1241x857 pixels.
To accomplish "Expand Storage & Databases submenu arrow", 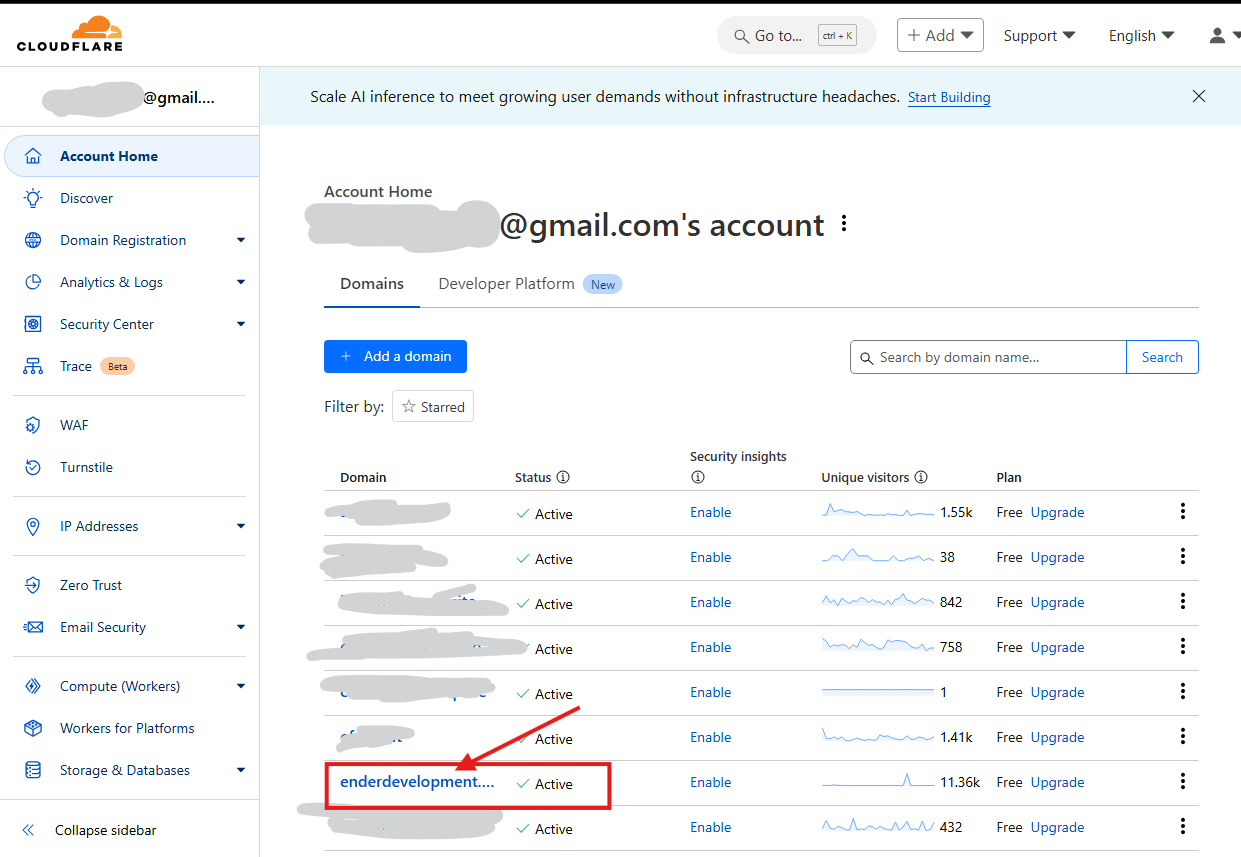I will point(241,770).
